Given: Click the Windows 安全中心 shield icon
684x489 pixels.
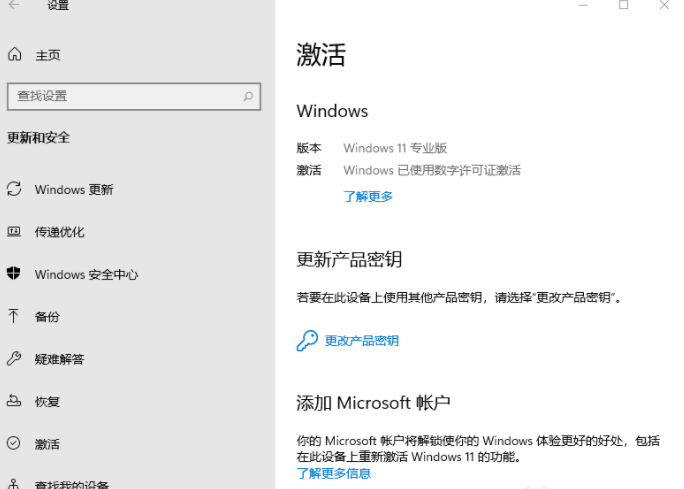Looking at the screenshot, I should pos(14,273).
